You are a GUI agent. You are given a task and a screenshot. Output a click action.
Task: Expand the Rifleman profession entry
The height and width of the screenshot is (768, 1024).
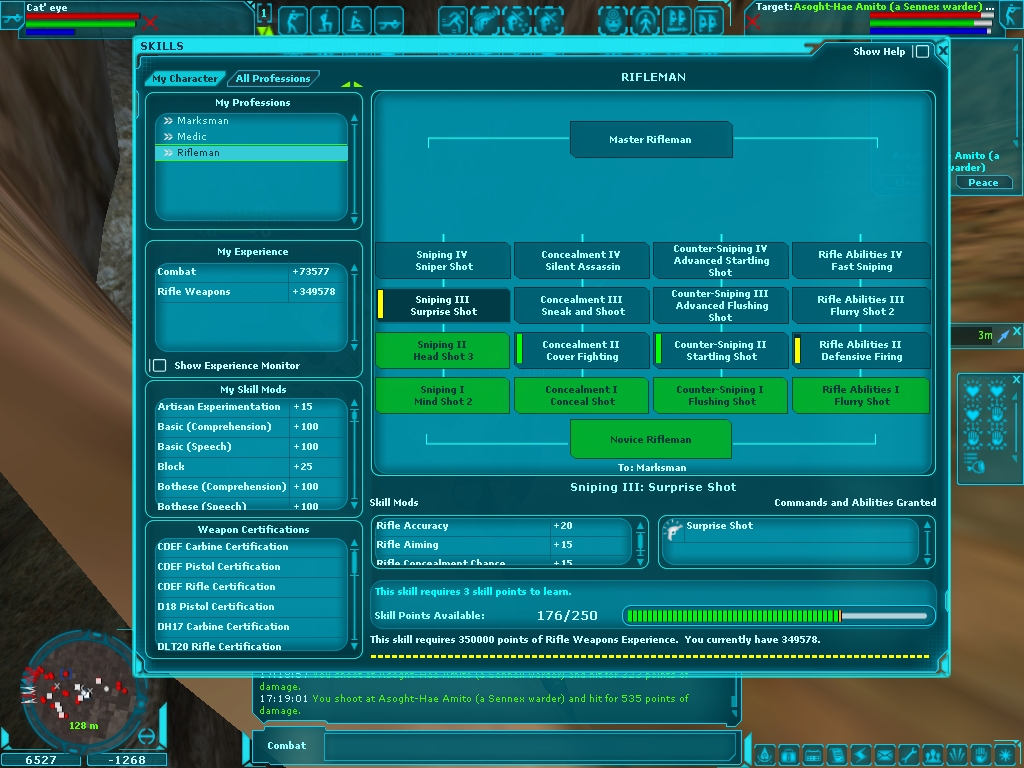tap(168, 153)
